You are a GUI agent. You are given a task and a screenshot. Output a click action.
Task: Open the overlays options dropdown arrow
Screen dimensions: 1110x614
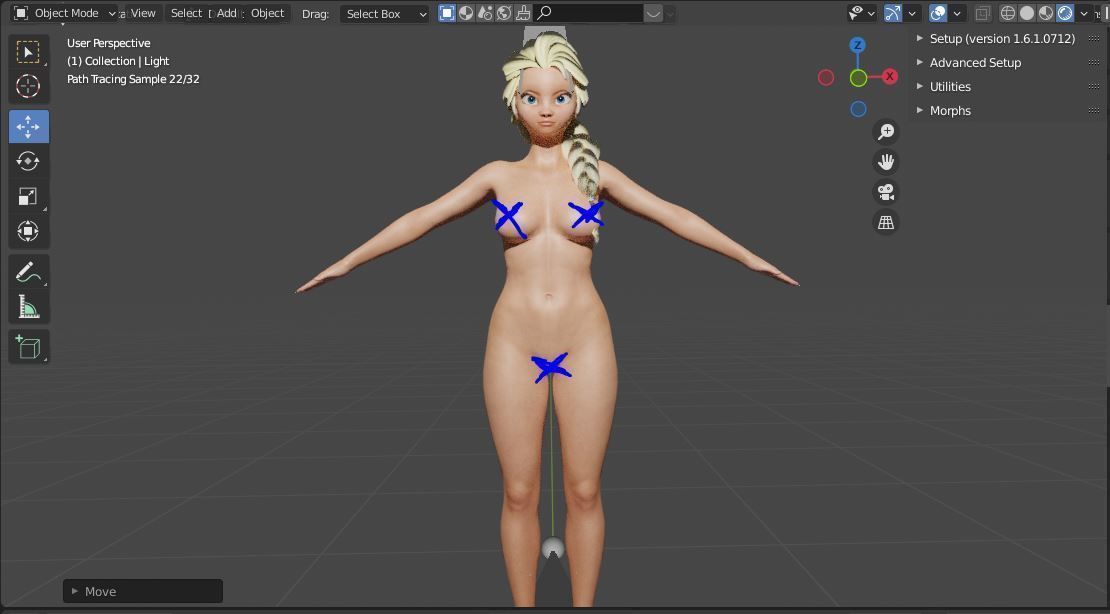(x=957, y=13)
